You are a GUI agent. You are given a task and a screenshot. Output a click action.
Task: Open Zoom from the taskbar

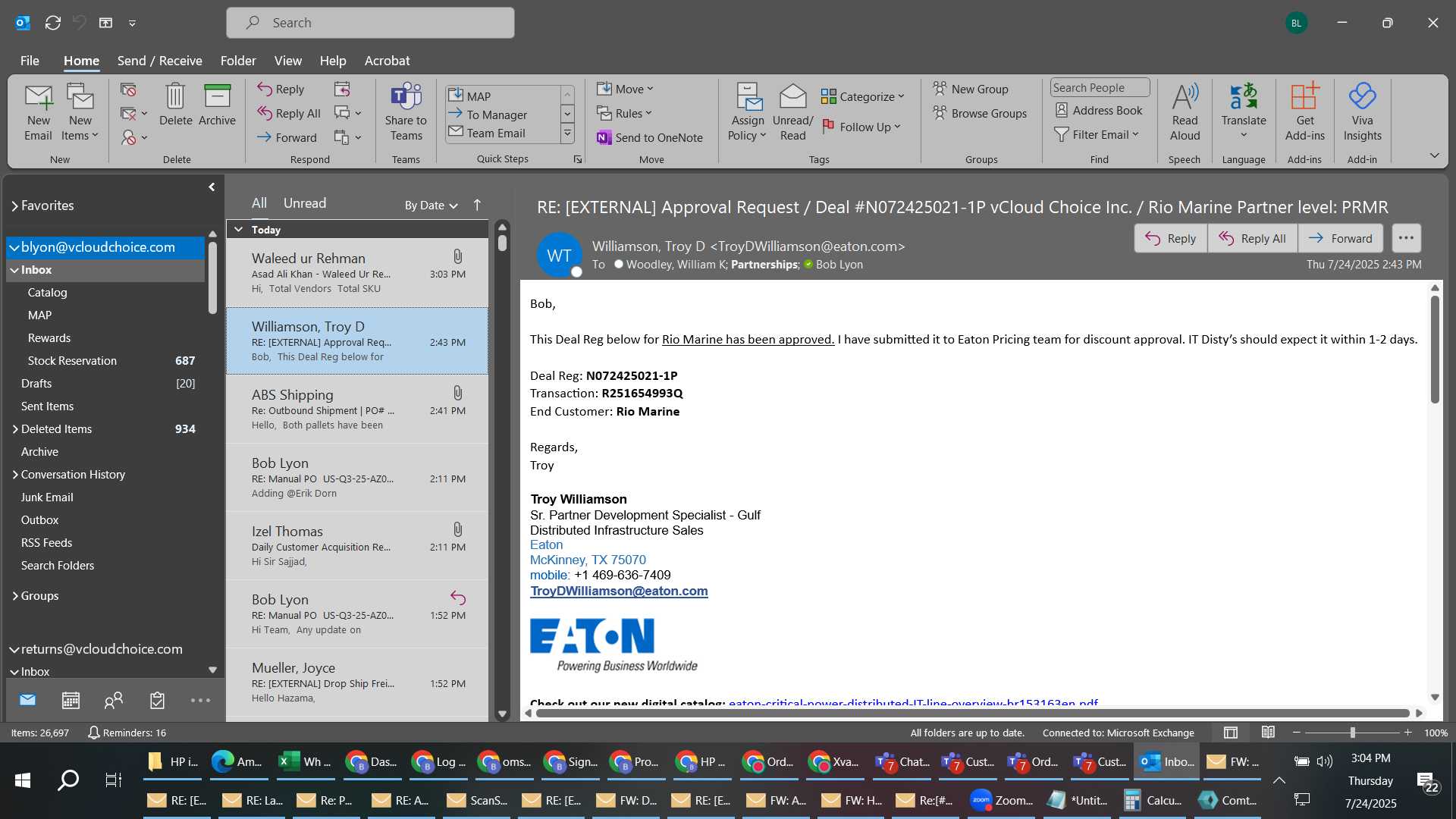tap(1001, 800)
